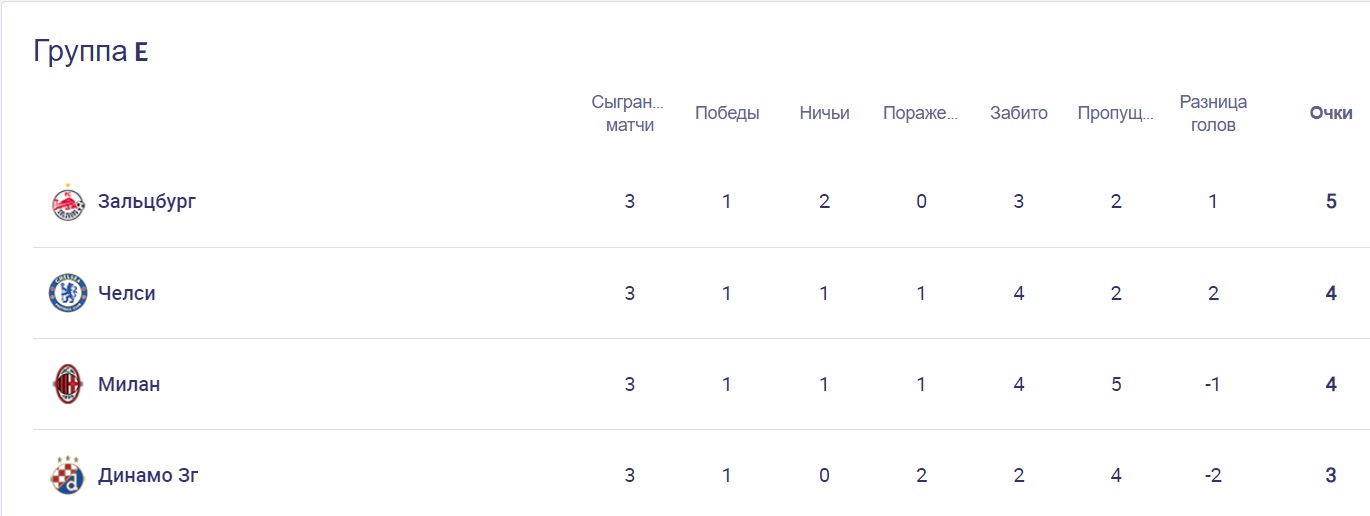Open the Челси team link

click(127, 293)
